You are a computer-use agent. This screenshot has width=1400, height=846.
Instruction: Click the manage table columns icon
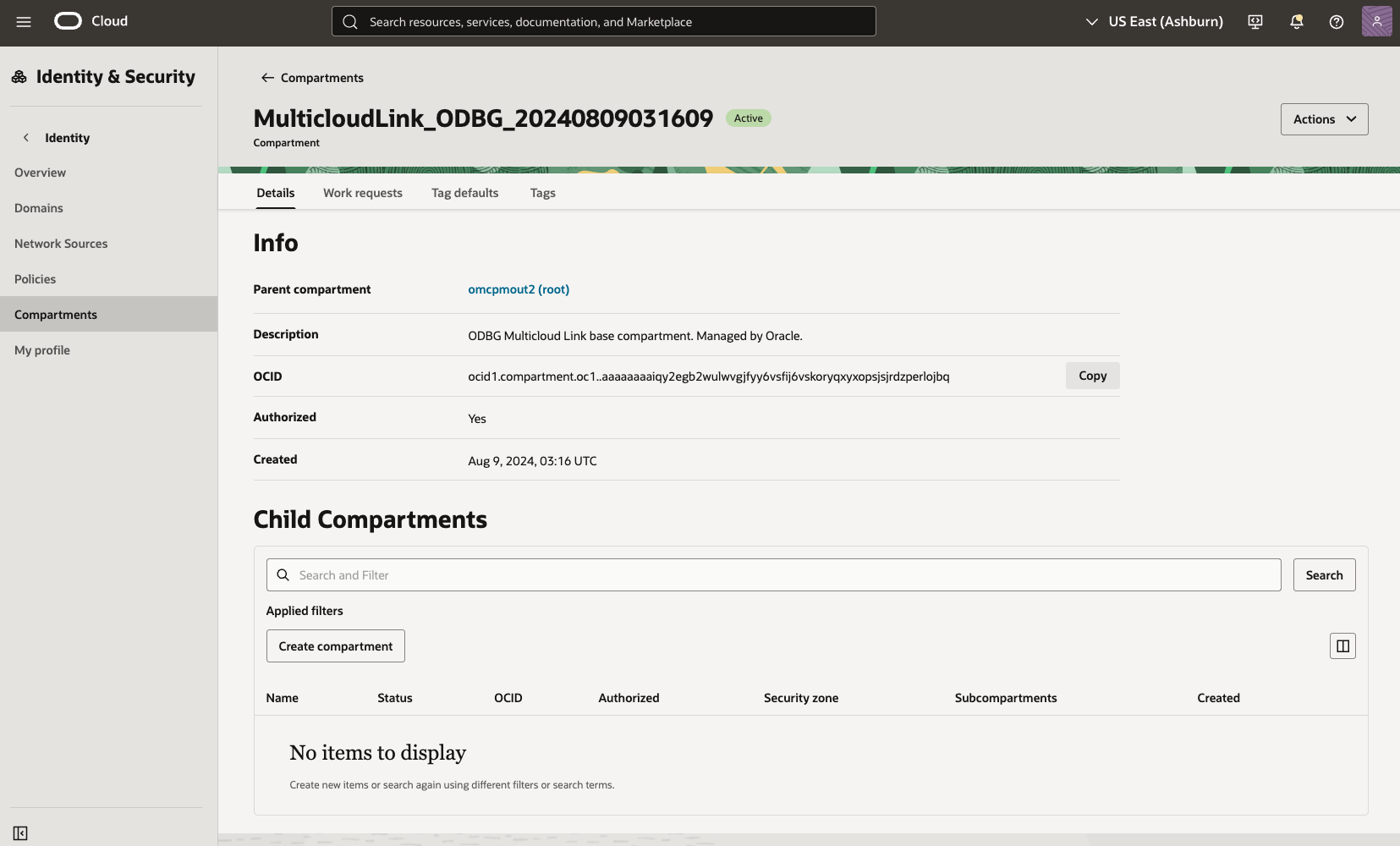(x=1342, y=646)
